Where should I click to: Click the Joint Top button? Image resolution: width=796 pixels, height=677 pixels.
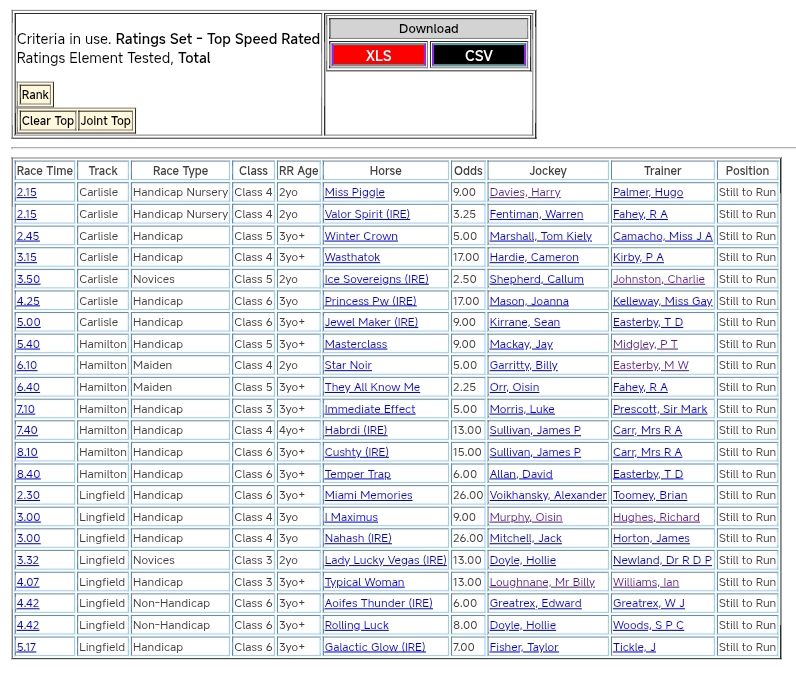tap(105, 121)
